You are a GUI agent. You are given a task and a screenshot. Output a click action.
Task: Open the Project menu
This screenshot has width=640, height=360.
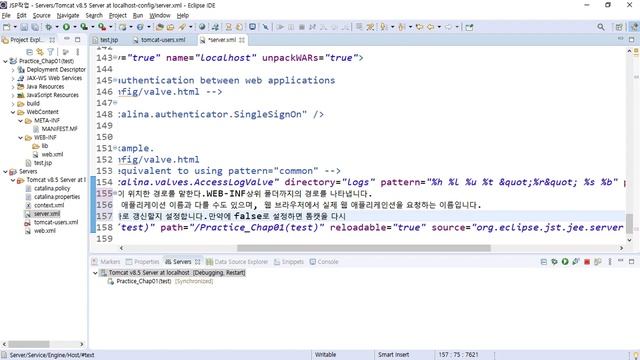(118, 16)
